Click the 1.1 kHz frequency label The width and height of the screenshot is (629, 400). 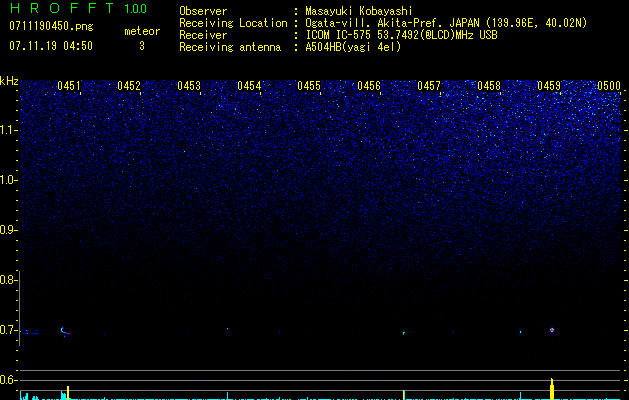pos(7,130)
